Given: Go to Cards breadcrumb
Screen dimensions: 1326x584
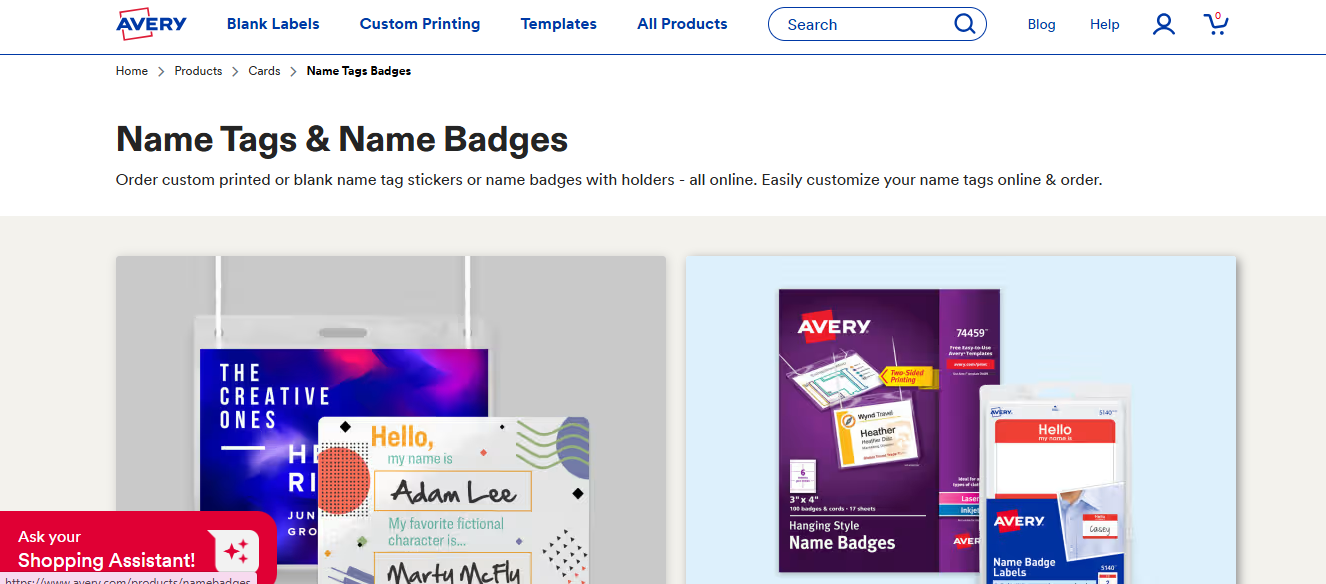Looking at the screenshot, I should tap(264, 71).
